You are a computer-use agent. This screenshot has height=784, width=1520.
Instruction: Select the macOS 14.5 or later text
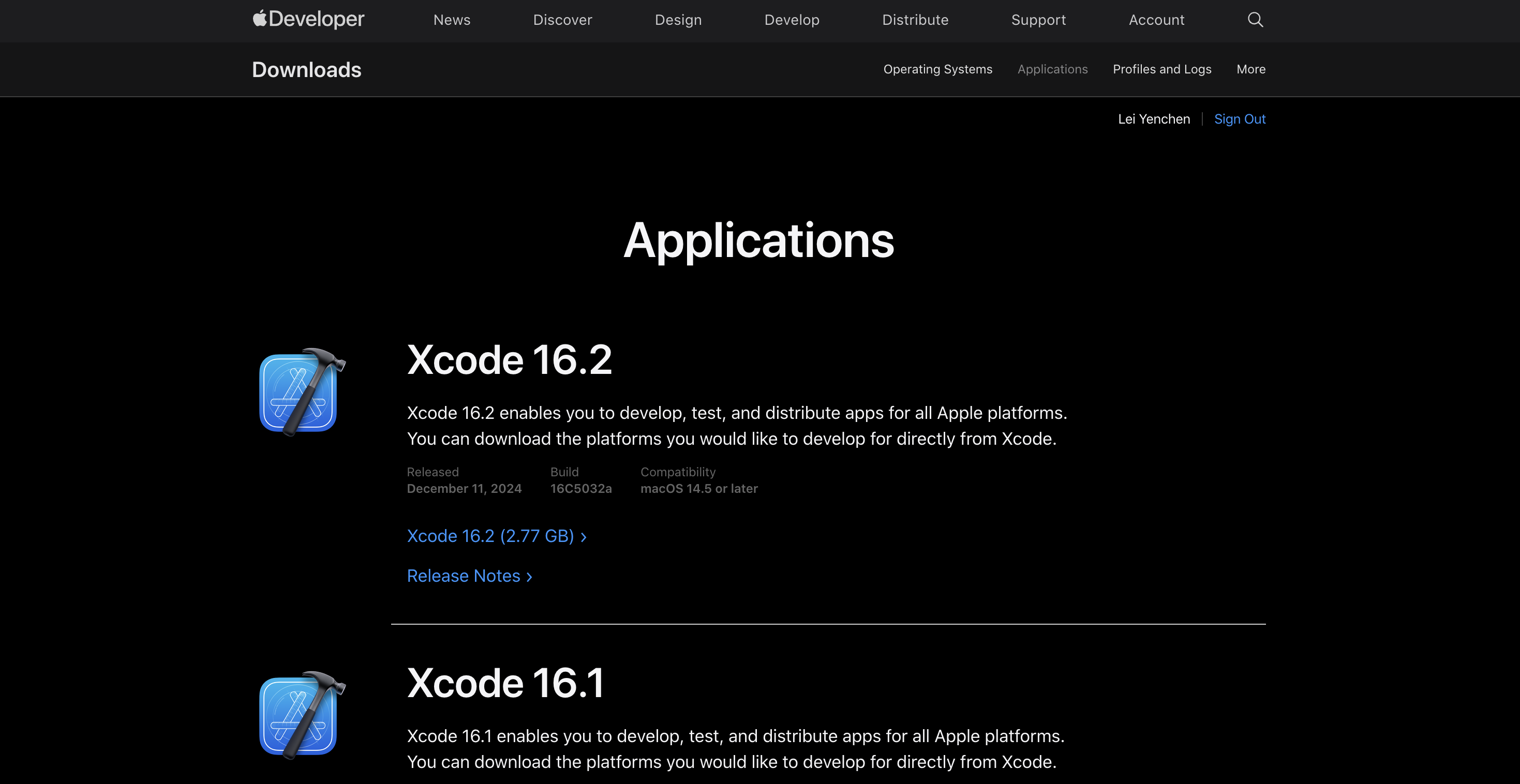pos(699,489)
